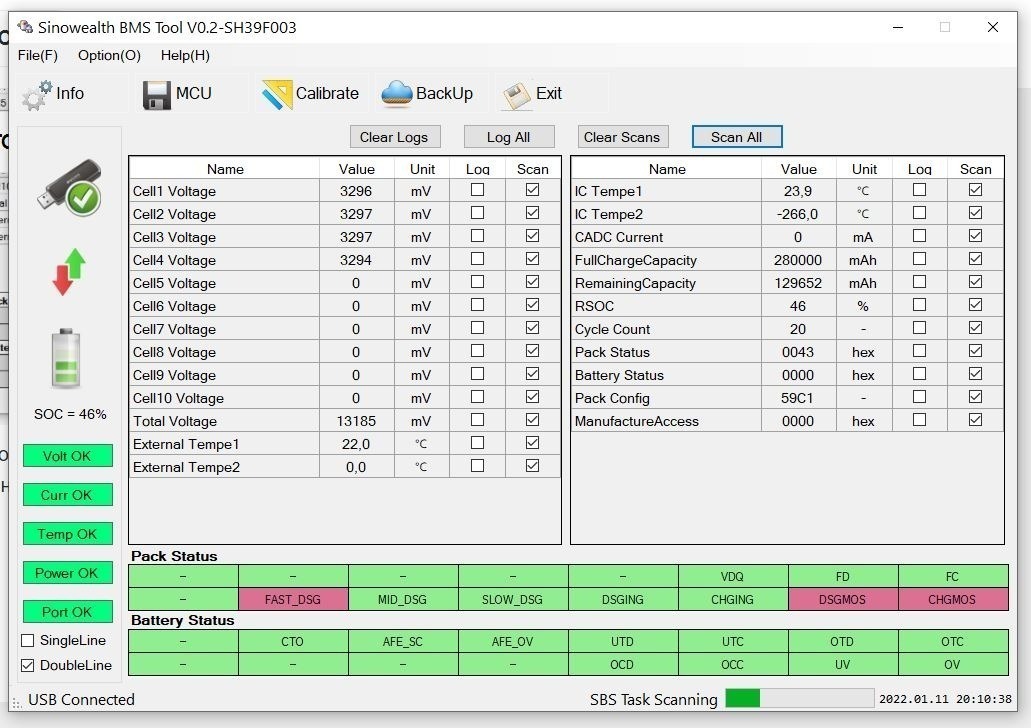Uncheck Scan checkbox for Cell1 Voltage

(x=533, y=190)
